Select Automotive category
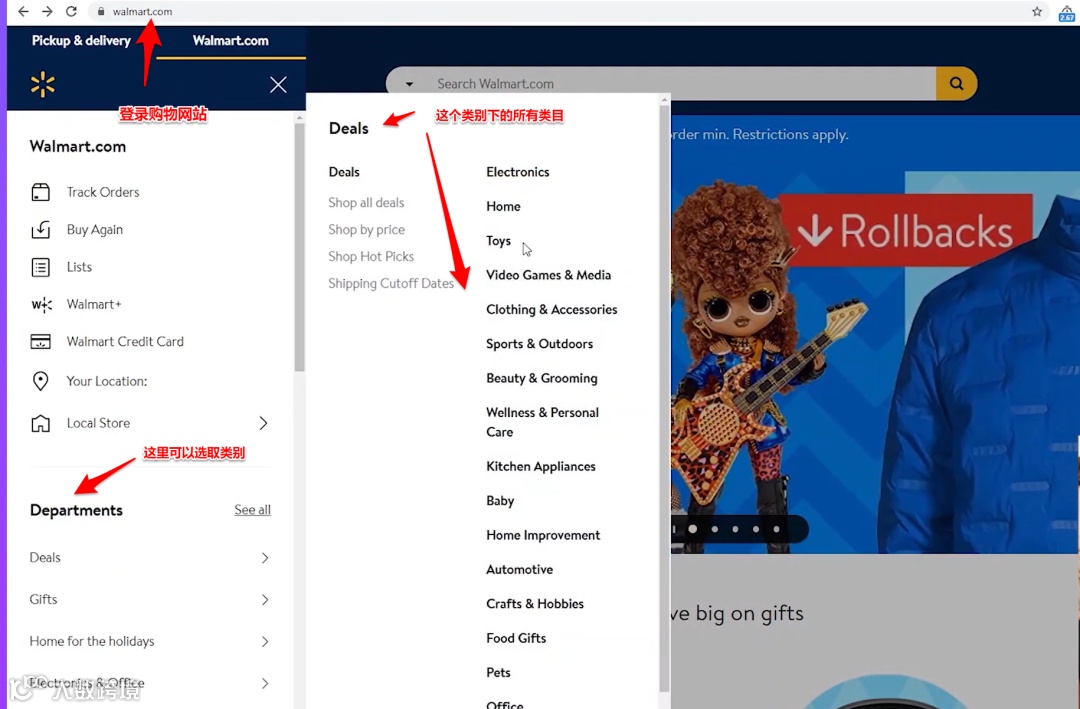1080x709 pixels. point(519,570)
